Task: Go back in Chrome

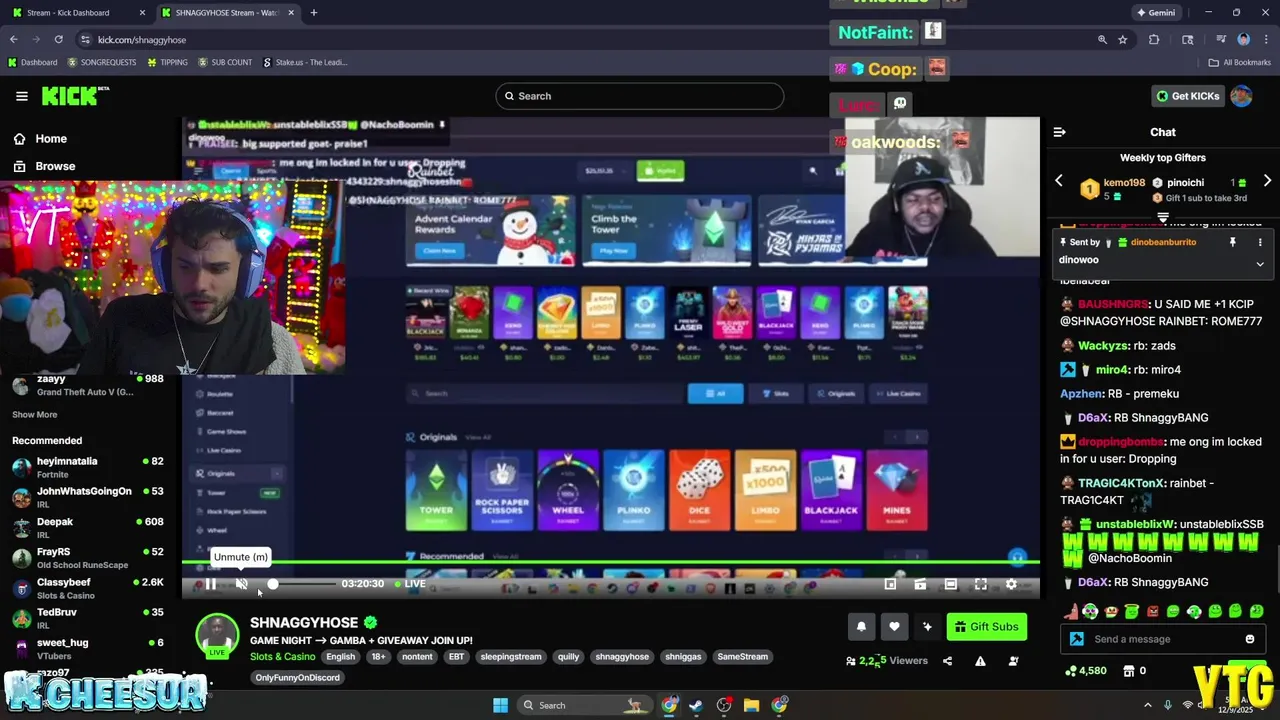Action: [14, 39]
